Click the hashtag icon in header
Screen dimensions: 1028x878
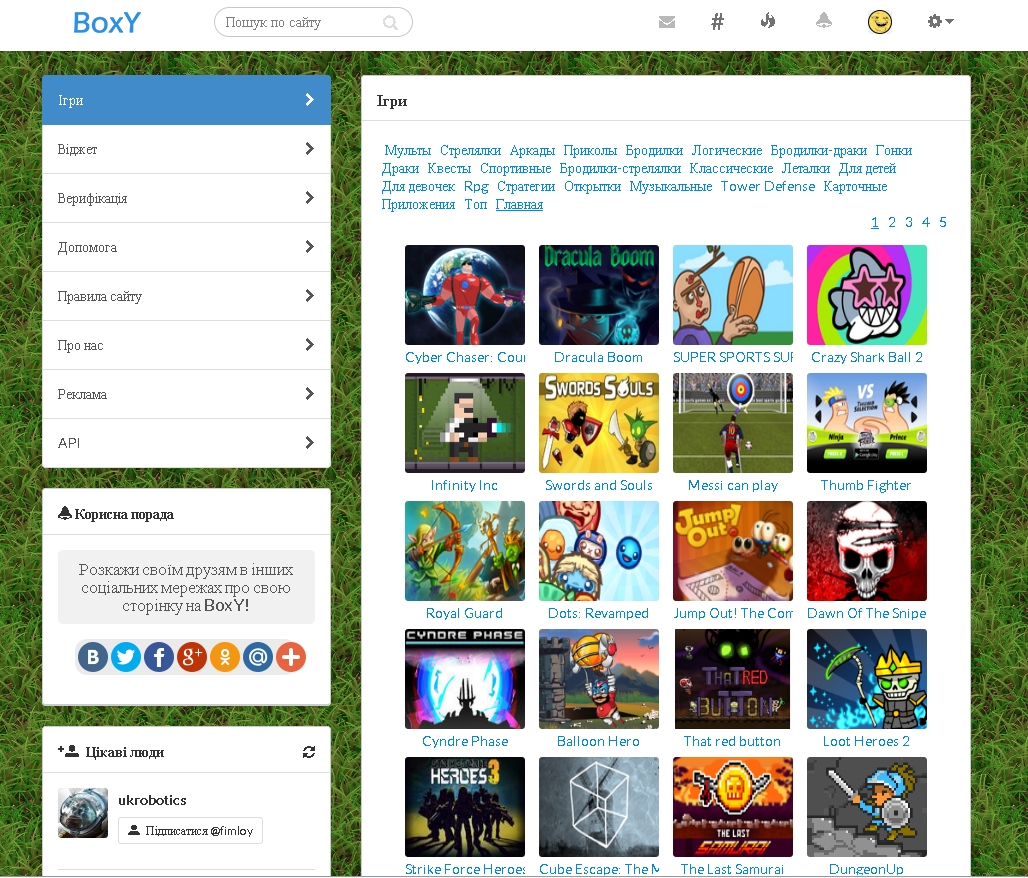[x=717, y=22]
